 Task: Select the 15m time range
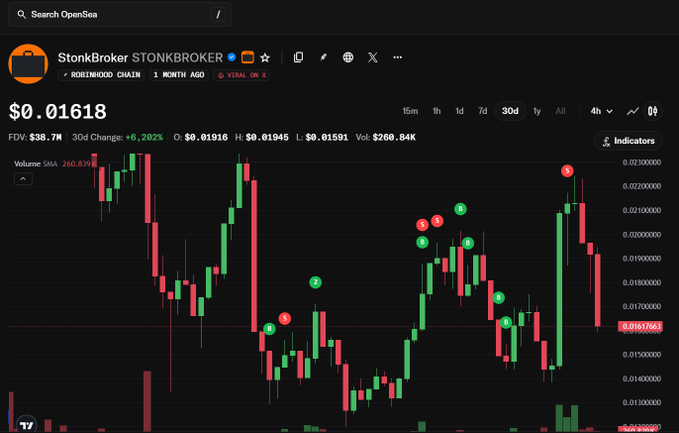410,111
